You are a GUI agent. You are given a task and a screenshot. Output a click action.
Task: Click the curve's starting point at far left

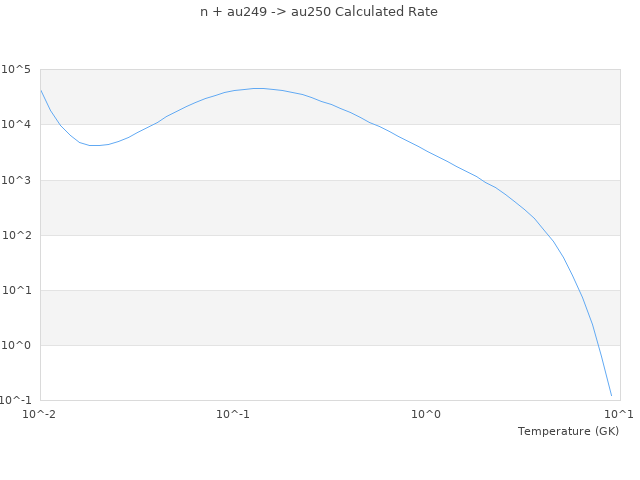point(41,90)
